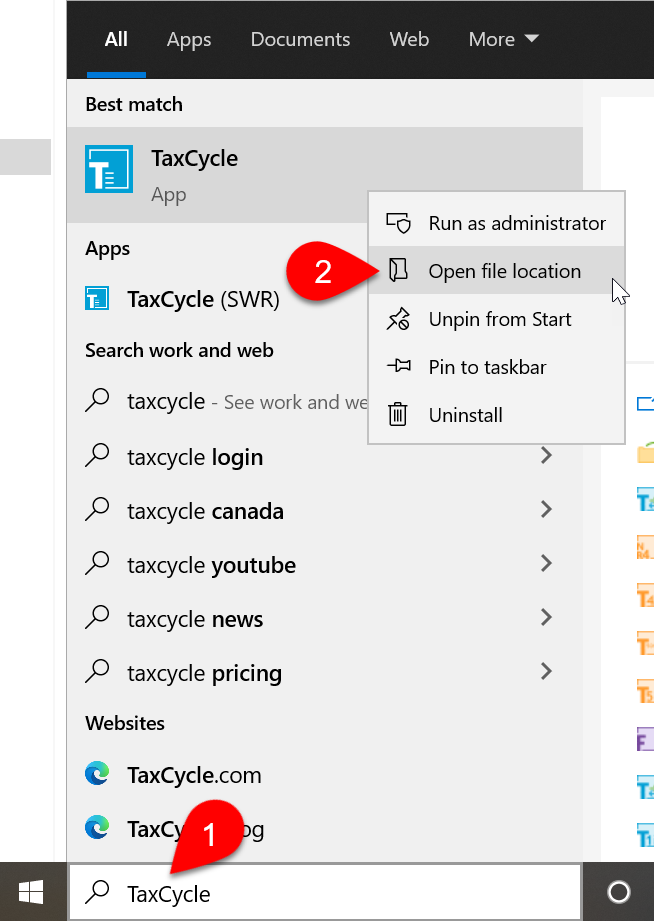Viewport: 654px width, 921px height.
Task: Click the TaxCycle (SWR) app icon
Action: tap(97, 298)
